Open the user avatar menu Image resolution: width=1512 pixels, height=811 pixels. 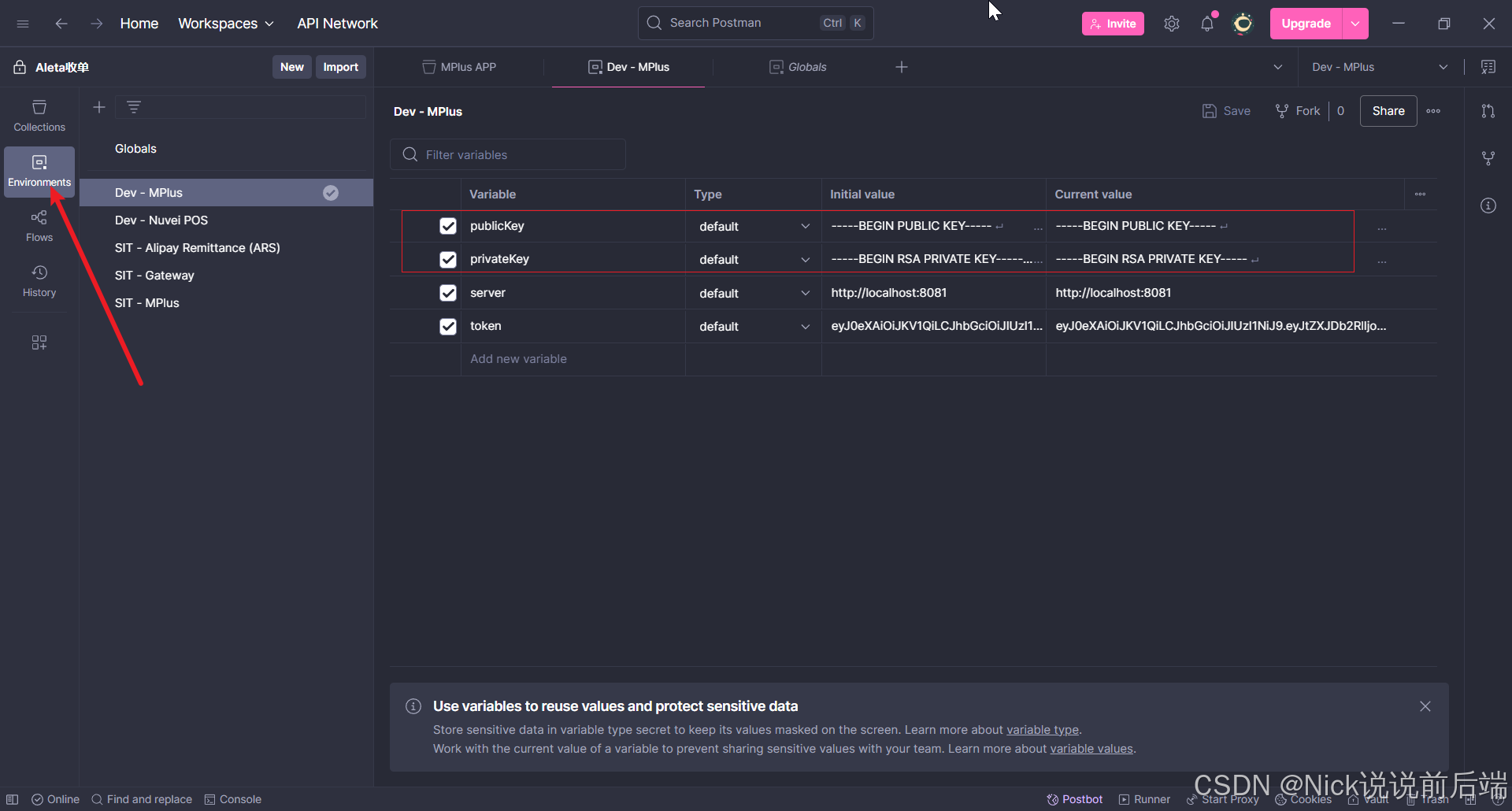click(1243, 24)
